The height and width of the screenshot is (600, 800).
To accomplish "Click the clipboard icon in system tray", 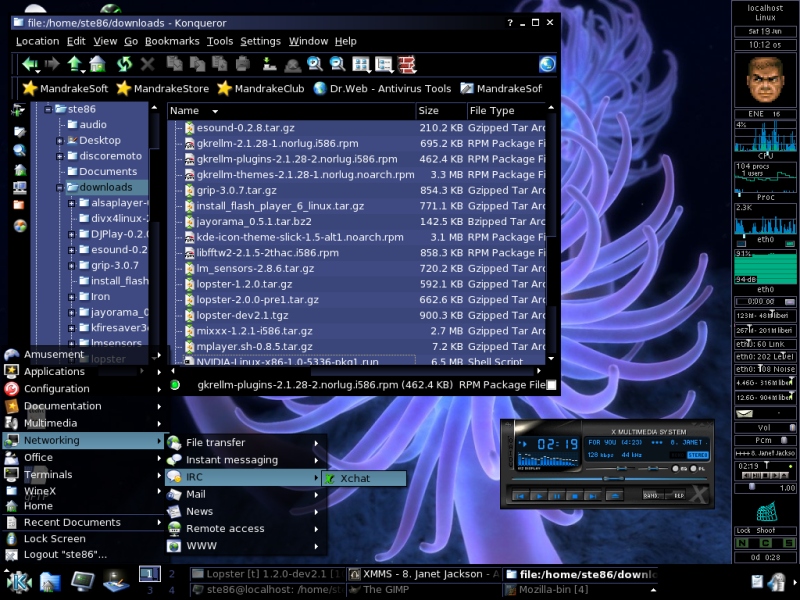I will pos(757,581).
